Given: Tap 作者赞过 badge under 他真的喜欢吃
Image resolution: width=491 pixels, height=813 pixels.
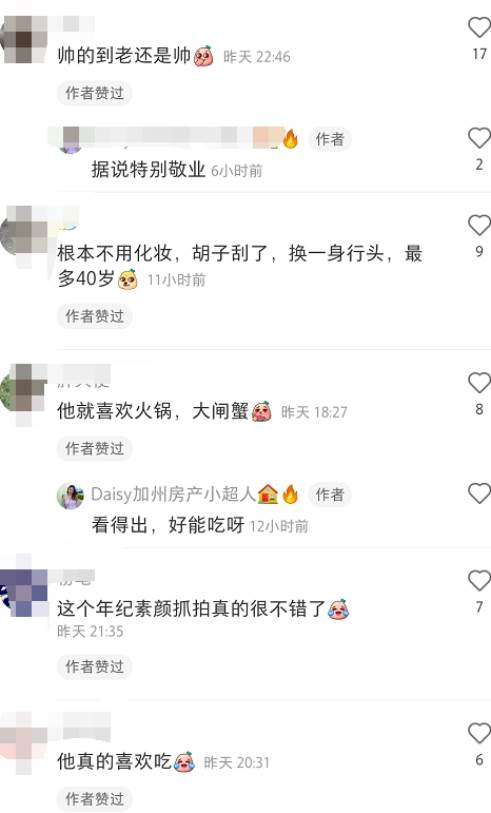Looking at the screenshot, I should [94, 799].
